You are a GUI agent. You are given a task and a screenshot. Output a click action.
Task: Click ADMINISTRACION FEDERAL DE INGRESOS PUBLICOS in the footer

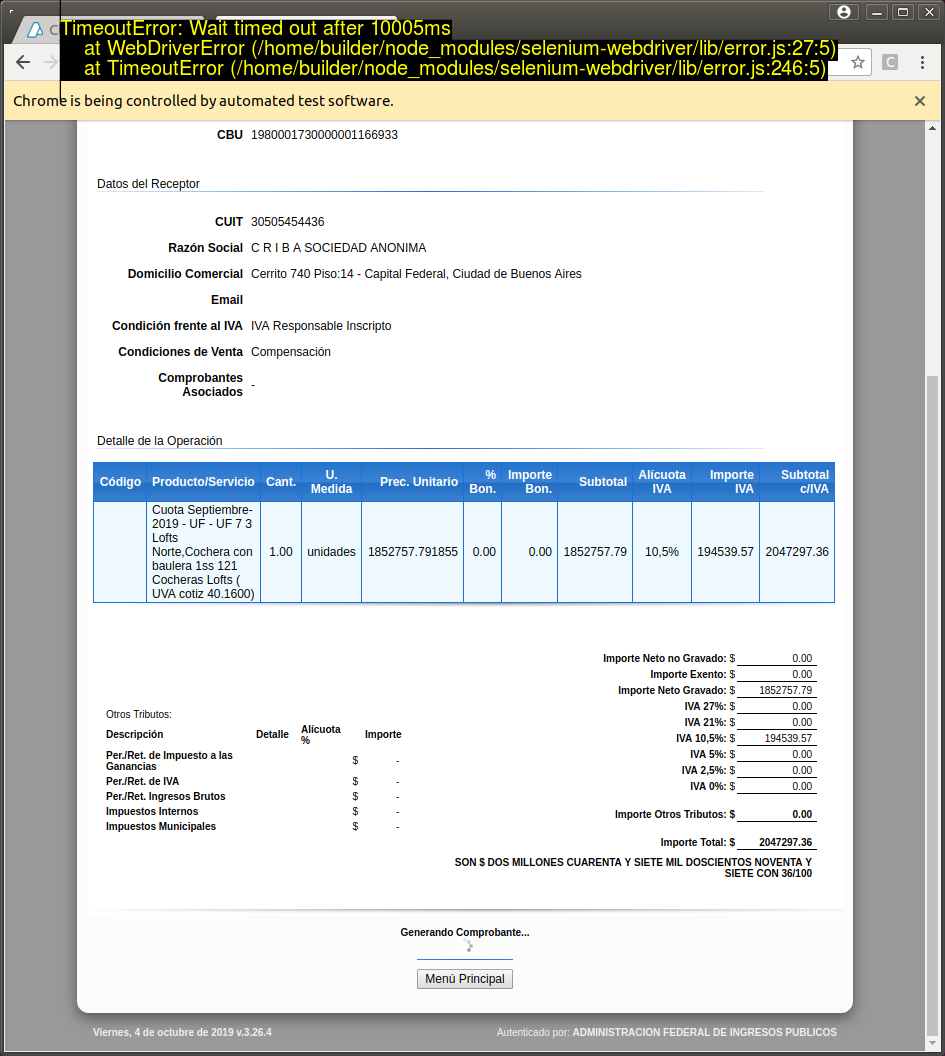705,1032
